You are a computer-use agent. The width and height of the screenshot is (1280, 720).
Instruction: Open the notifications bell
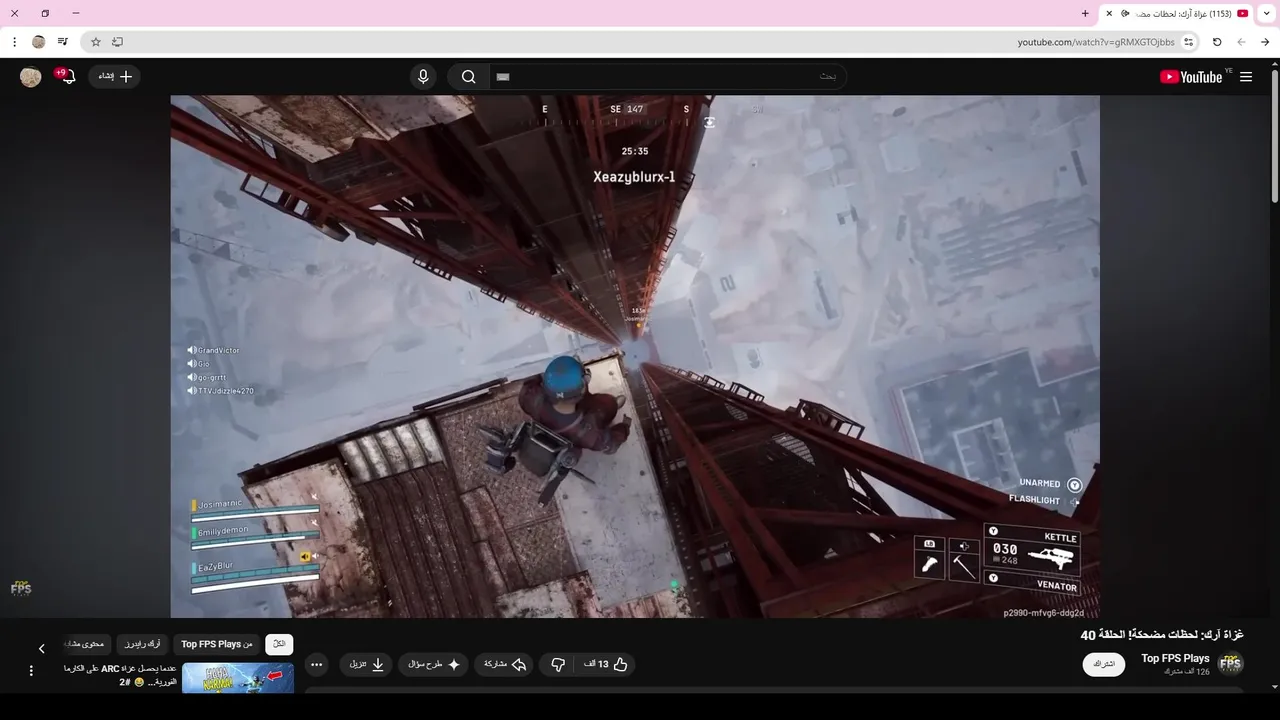[67, 76]
